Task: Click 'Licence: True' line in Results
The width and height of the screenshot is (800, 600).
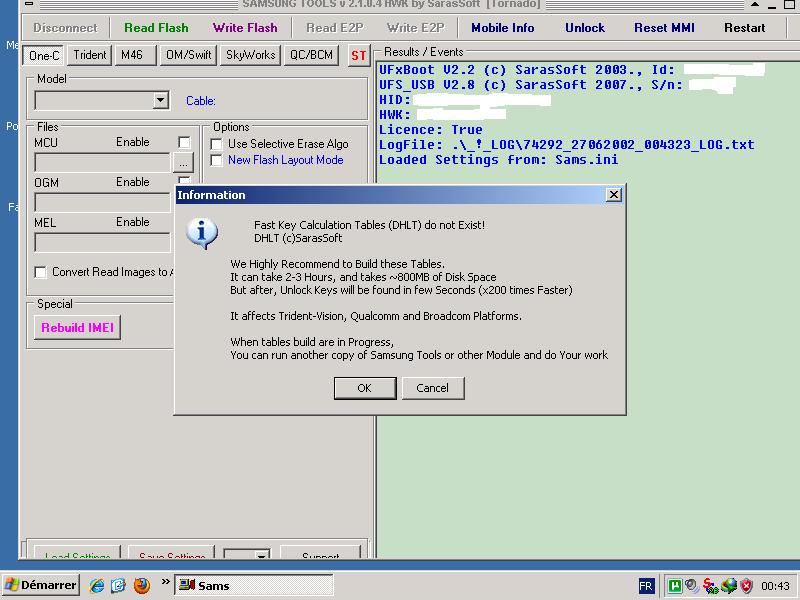Action: coord(431,130)
